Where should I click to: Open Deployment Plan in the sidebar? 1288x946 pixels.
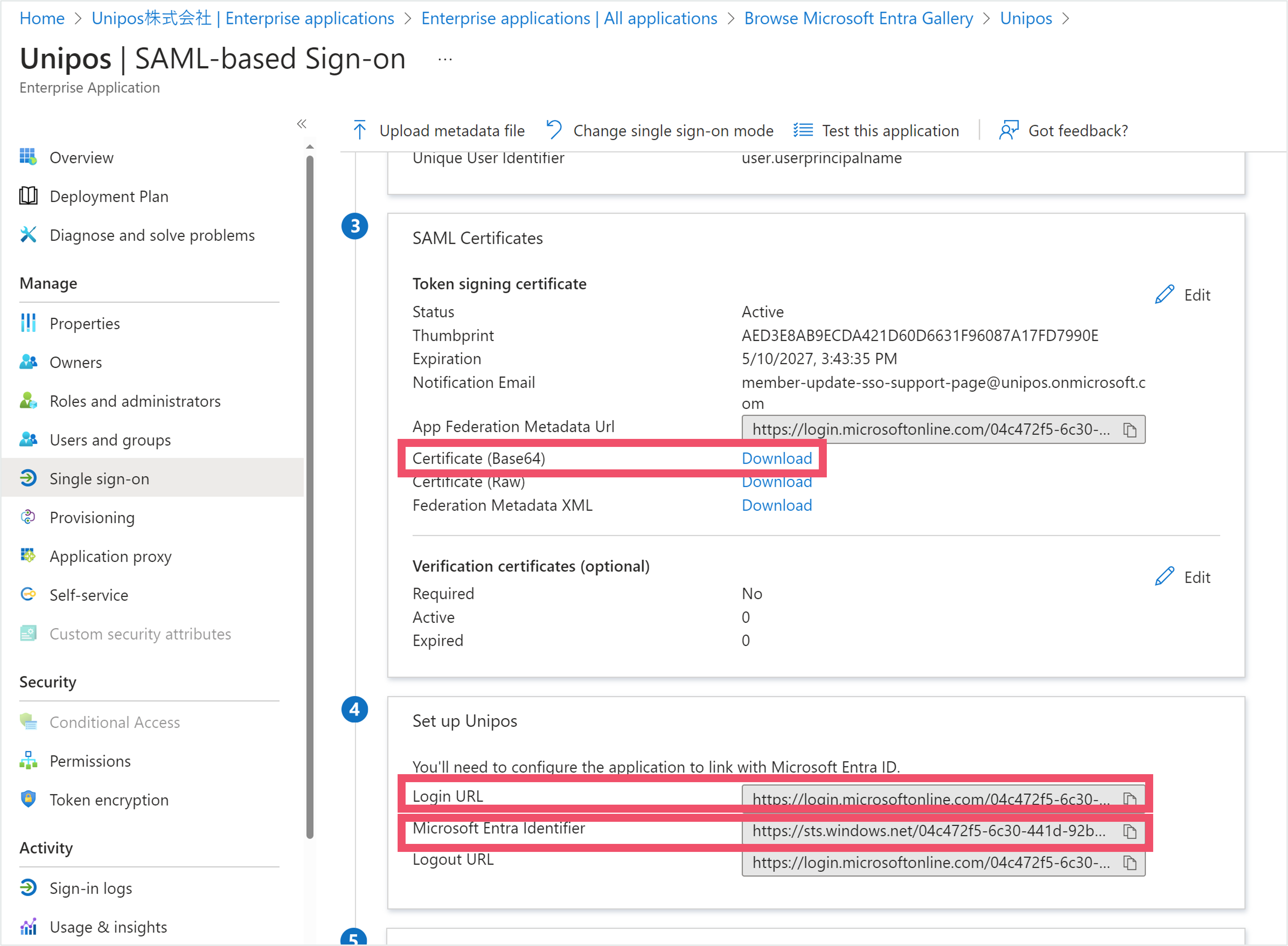pos(109,197)
